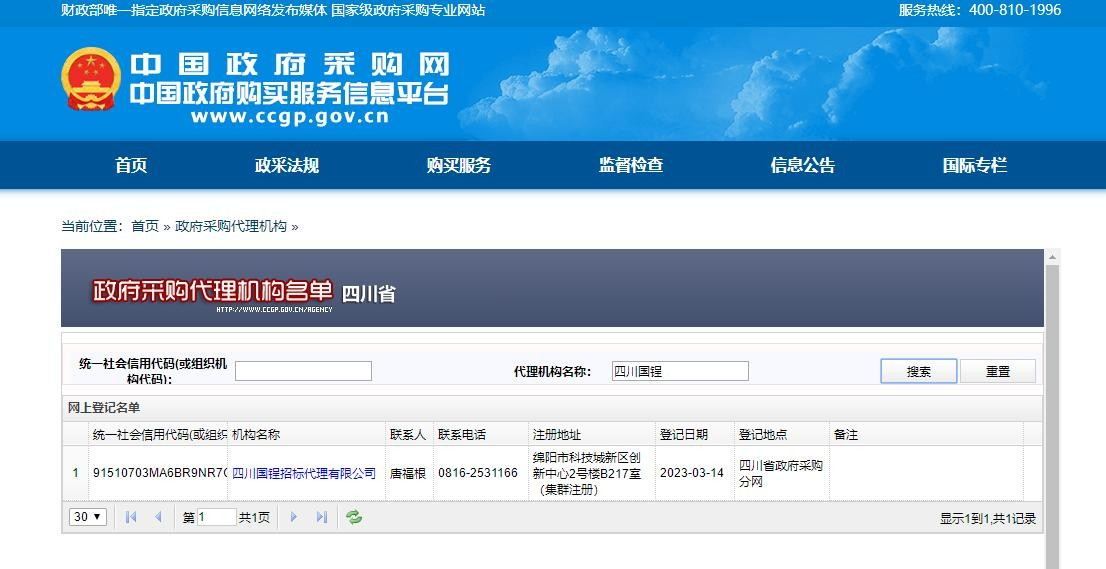The height and width of the screenshot is (569, 1106).
Task: Refresh the table with the green reload icon
Action: (354, 517)
